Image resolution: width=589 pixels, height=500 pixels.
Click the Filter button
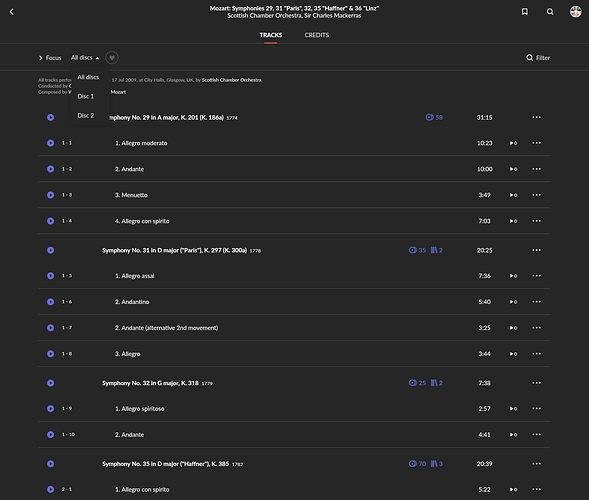pyautogui.click(x=538, y=57)
